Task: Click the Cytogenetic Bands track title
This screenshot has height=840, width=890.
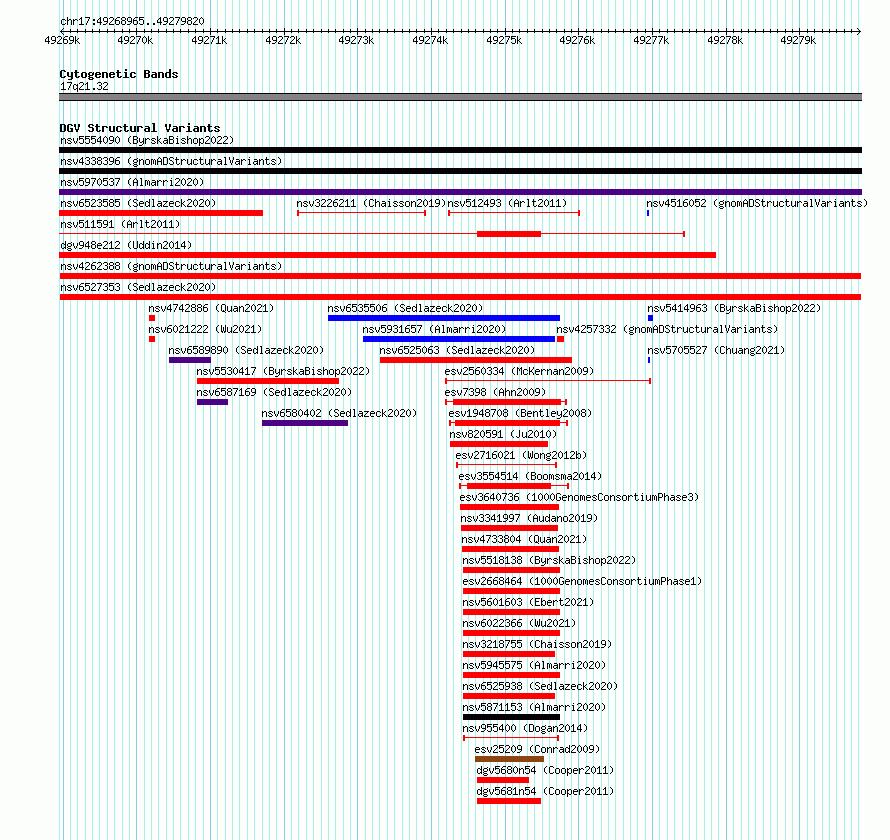Action: (x=119, y=74)
